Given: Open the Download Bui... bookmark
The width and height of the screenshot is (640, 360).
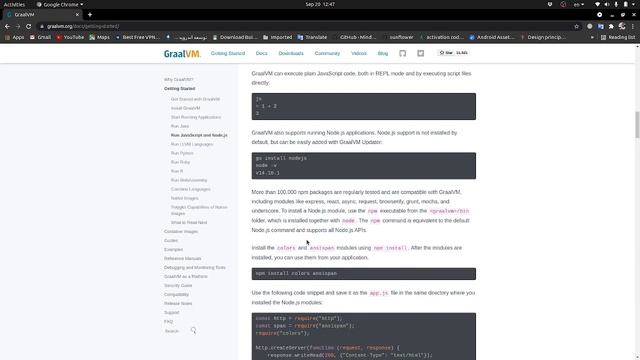Looking at the screenshot, I should [235, 37].
